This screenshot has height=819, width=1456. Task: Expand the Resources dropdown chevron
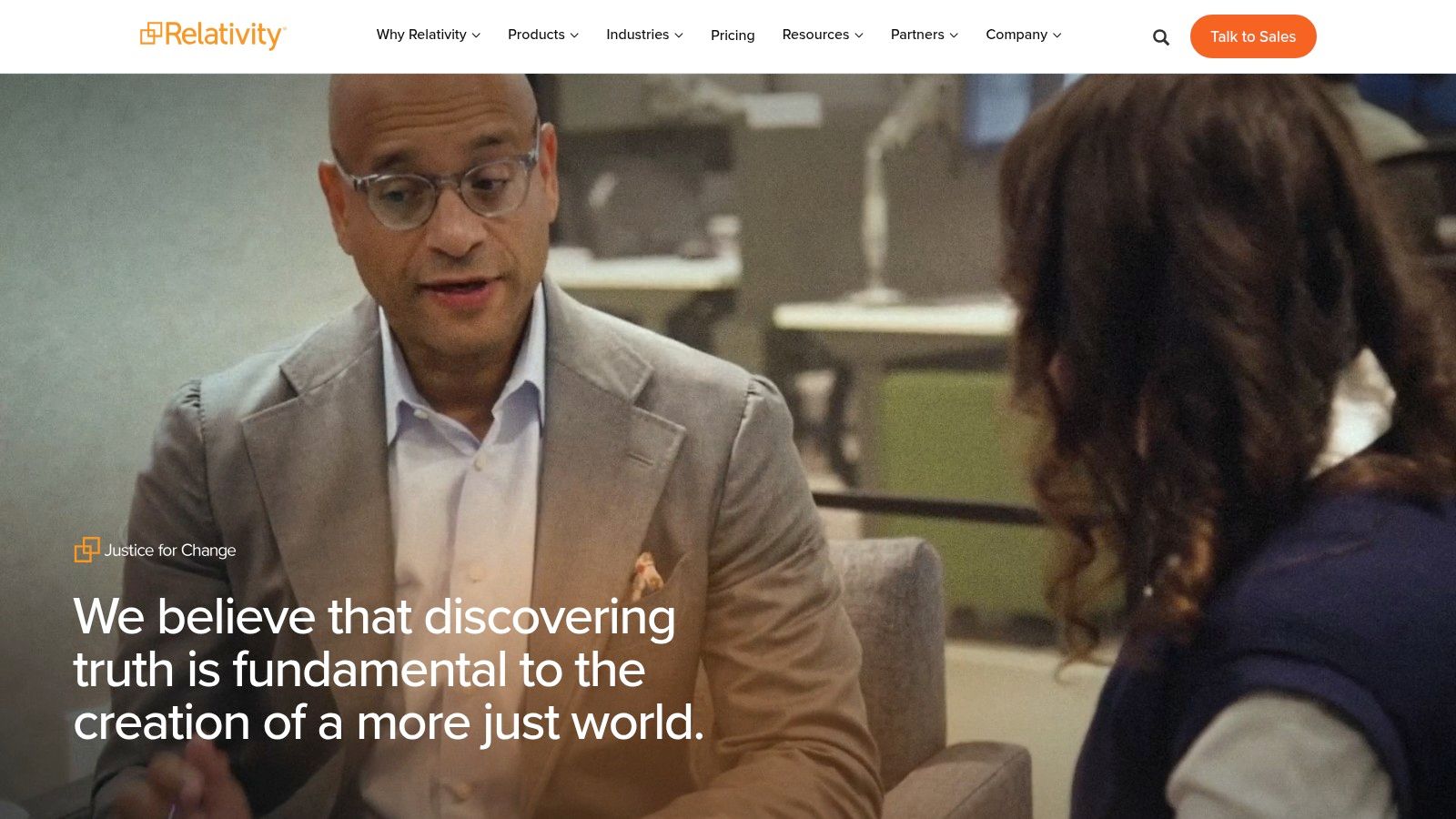pos(858,35)
